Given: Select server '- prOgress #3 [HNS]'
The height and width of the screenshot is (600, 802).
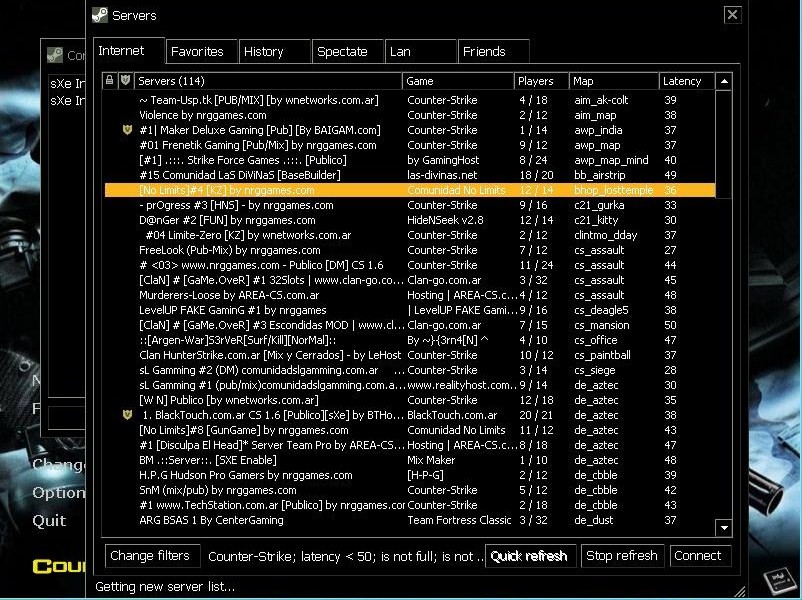Looking at the screenshot, I should pos(410,205).
